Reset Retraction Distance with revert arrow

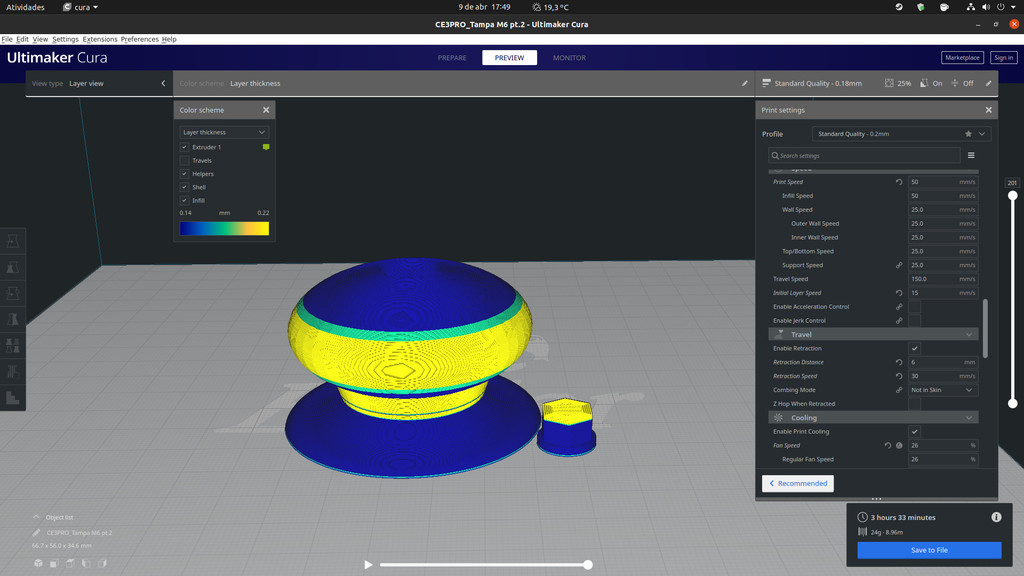pyautogui.click(x=899, y=362)
